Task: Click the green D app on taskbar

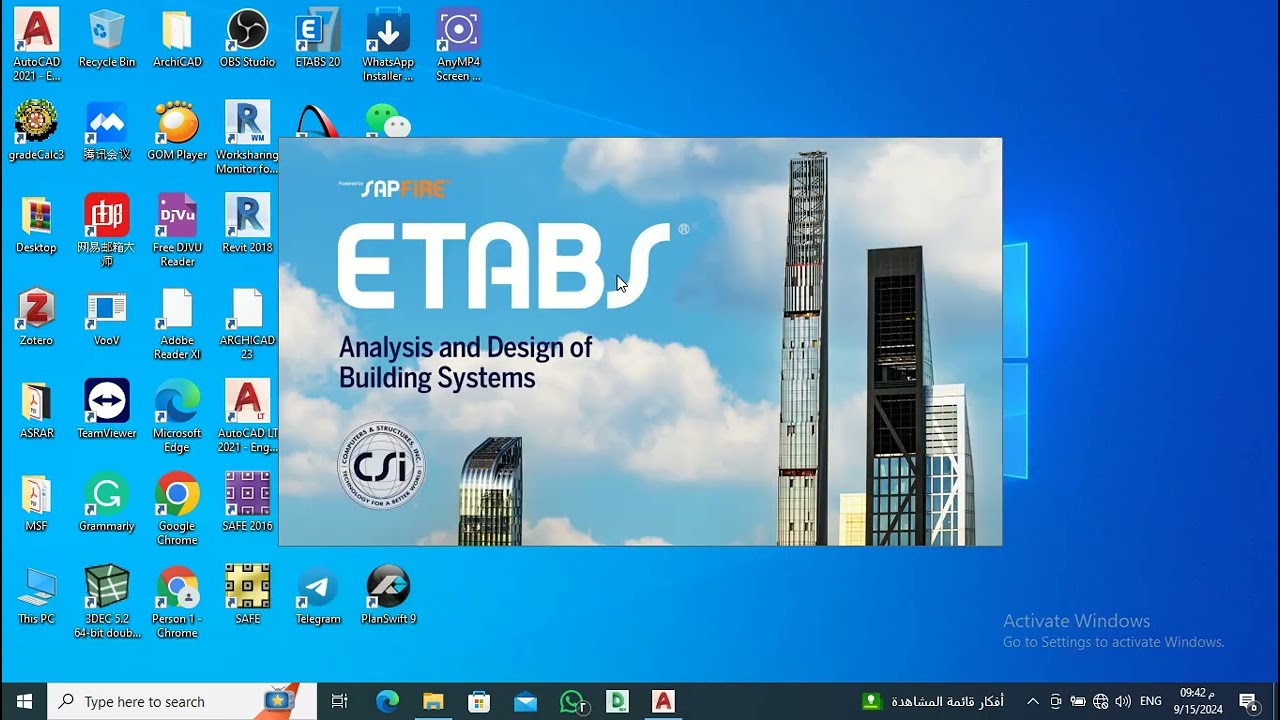Action: click(618, 702)
